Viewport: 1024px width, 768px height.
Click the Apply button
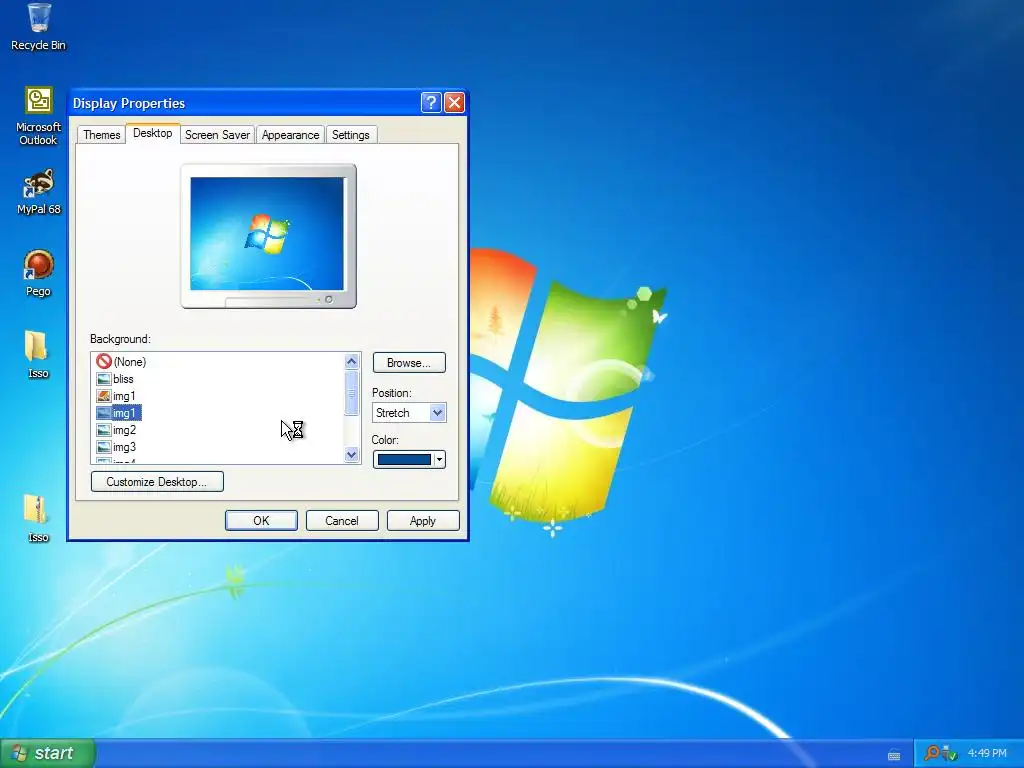[x=423, y=520]
